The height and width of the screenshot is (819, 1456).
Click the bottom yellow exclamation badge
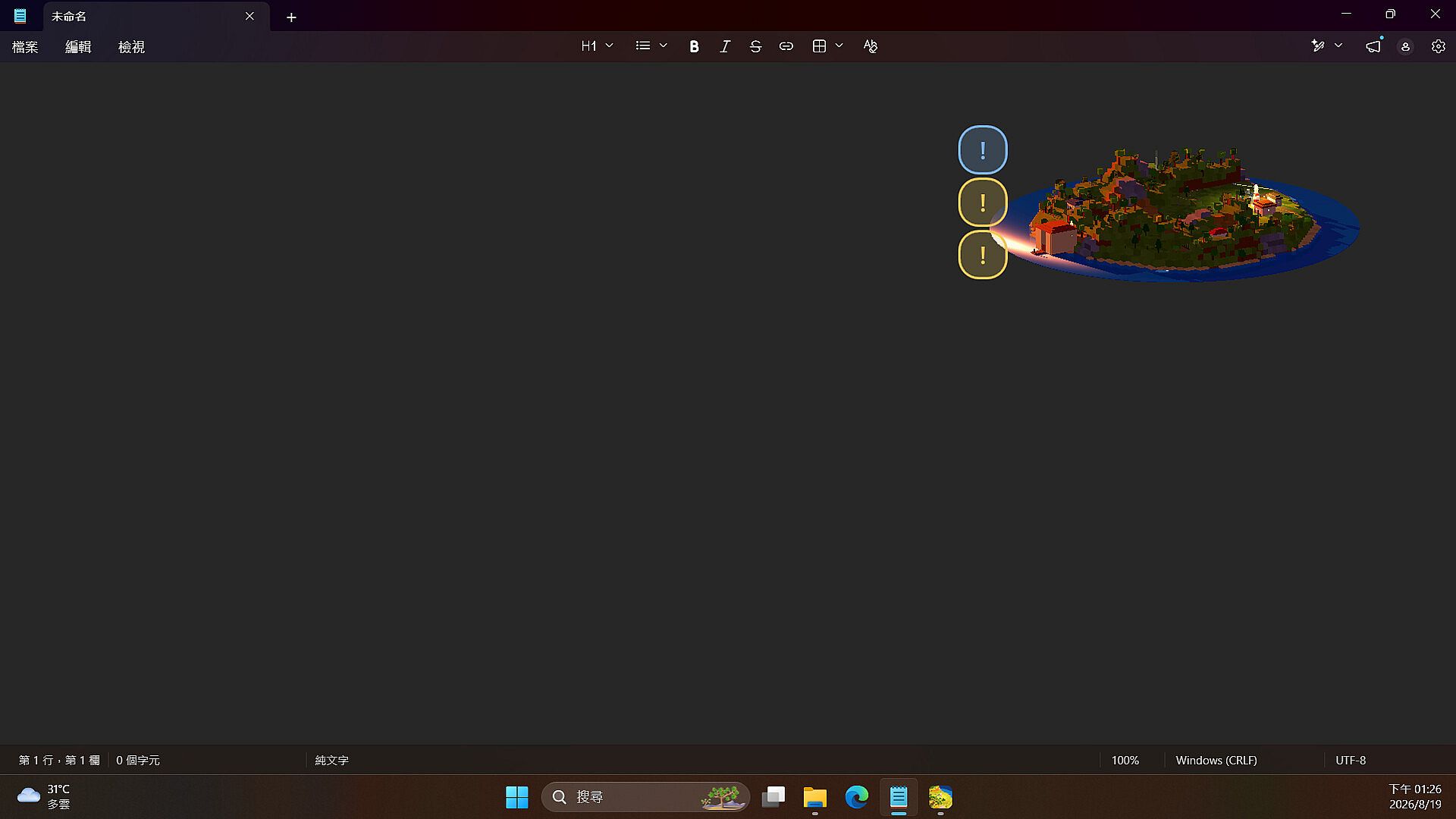983,255
